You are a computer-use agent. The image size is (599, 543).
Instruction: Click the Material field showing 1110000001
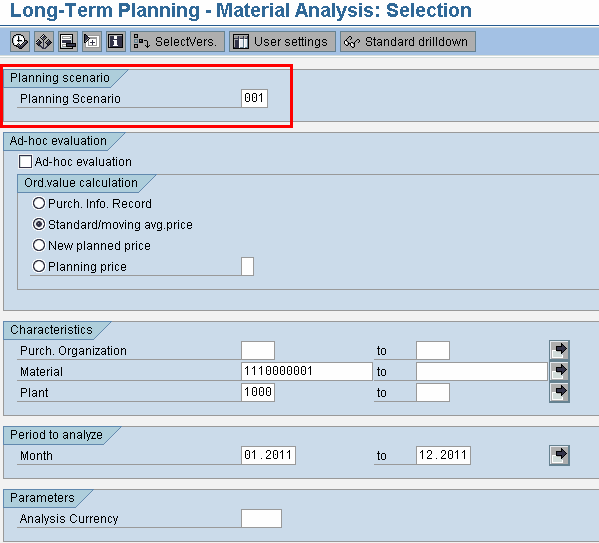pos(307,371)
